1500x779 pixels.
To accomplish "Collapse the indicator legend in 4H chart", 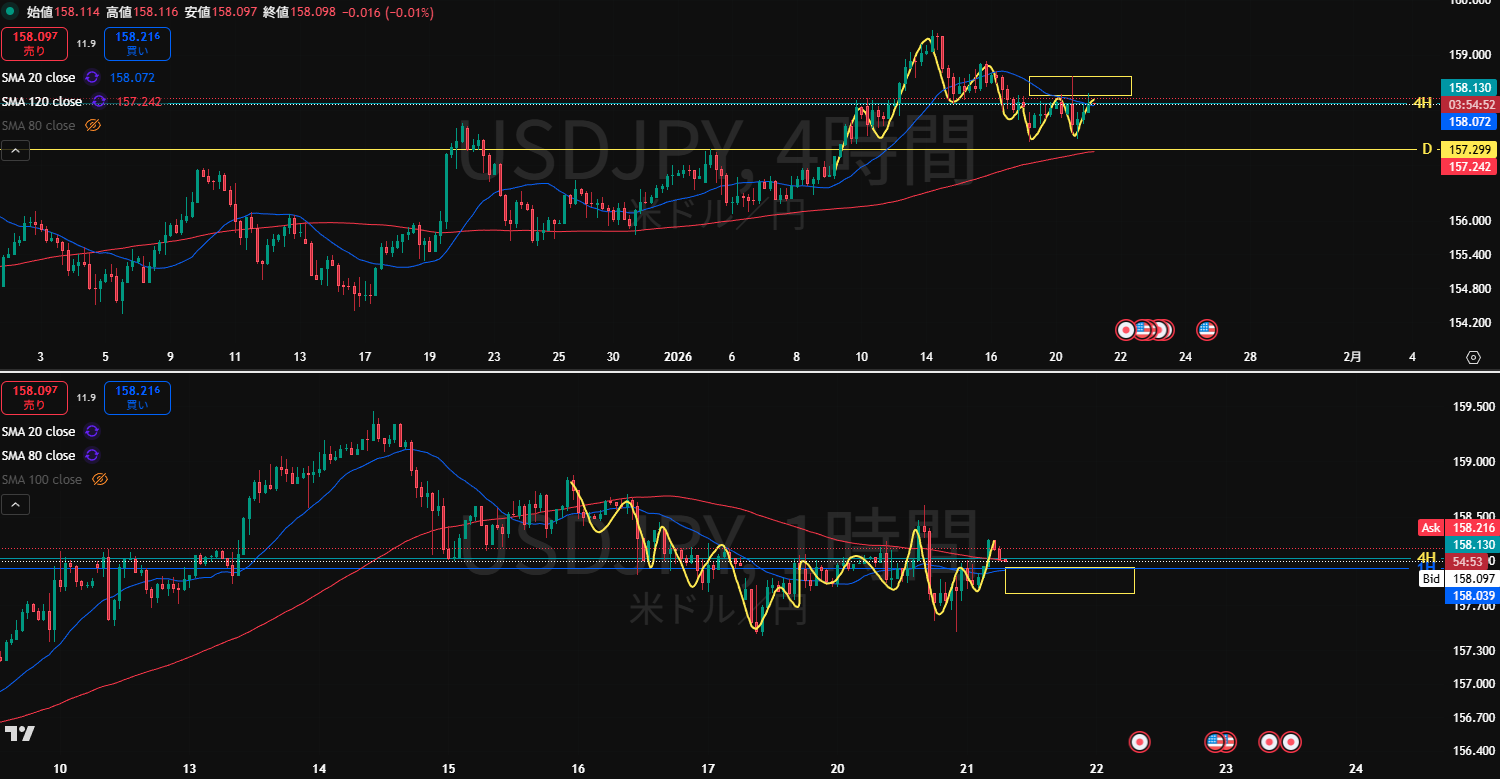I will coord(15,151).
